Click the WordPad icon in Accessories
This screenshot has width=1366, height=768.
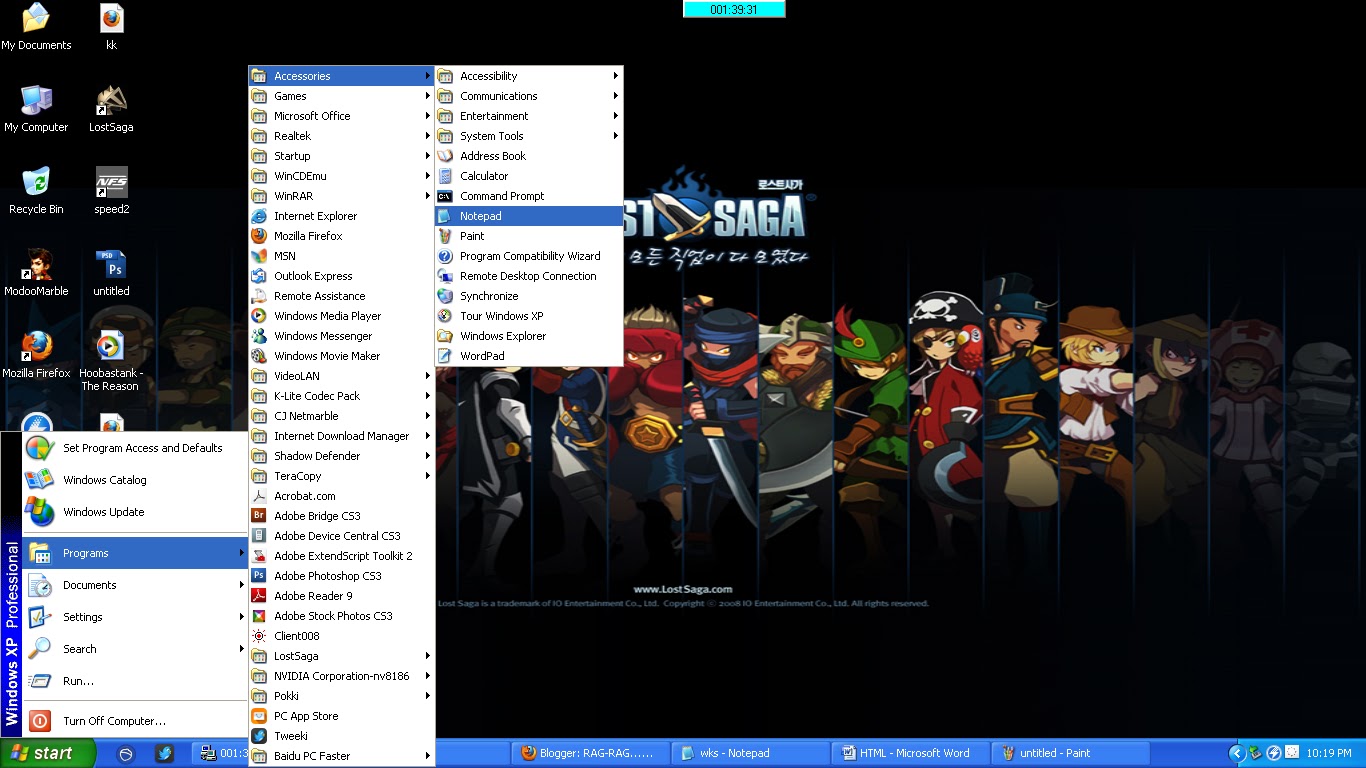coord(445,356)
